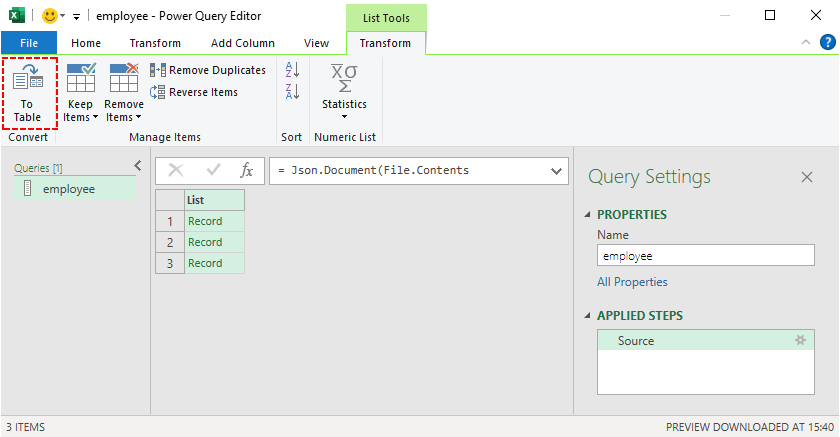
Task: Expand the formula bar with the chevron
Action: tap(557, 171)
